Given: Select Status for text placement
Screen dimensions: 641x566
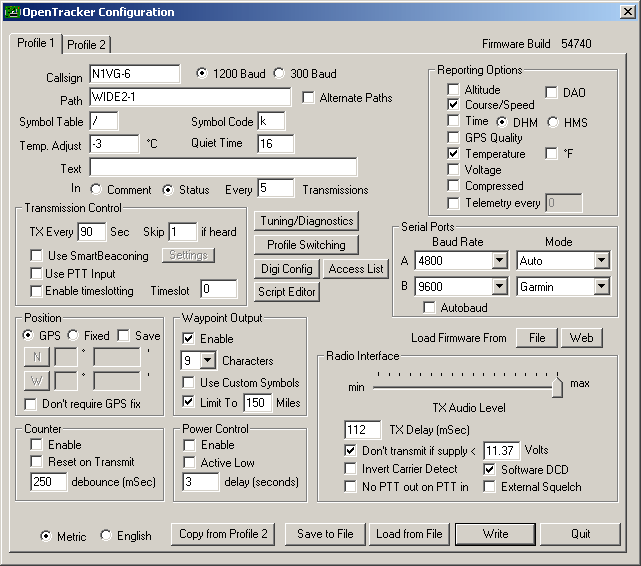Looking at the screenshot, I should (x=168, y=190).
